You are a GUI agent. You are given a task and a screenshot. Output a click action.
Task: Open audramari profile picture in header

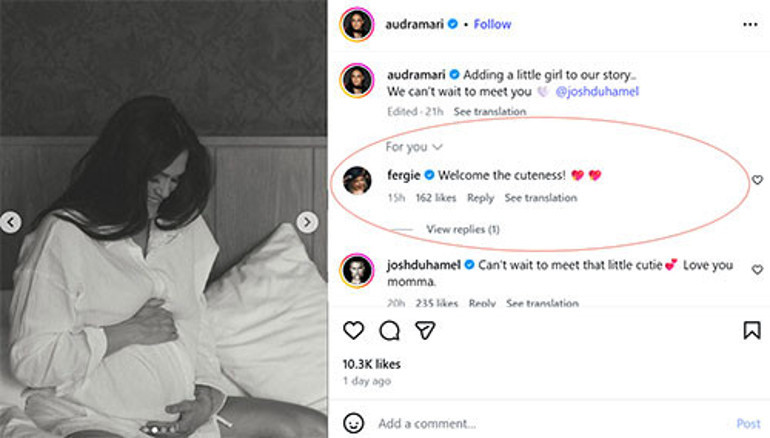(357, 24)
